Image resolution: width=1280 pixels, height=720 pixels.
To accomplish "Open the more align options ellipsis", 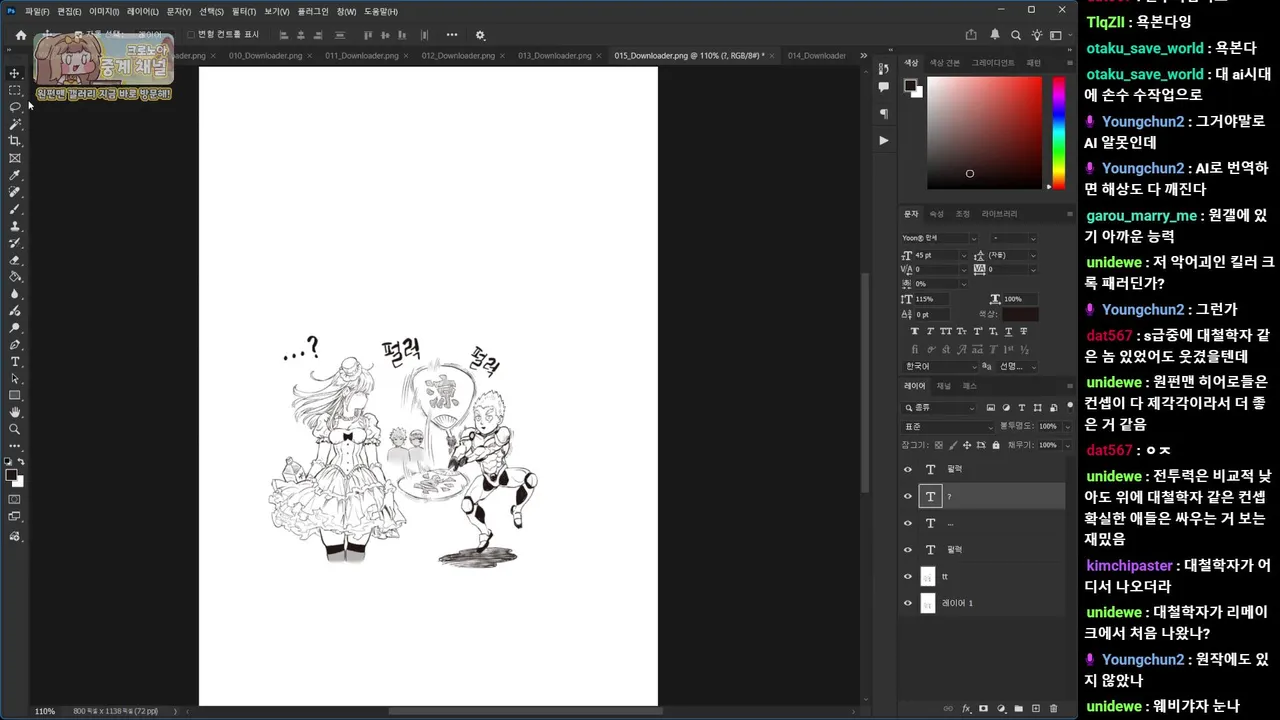I will click(452, 35).
